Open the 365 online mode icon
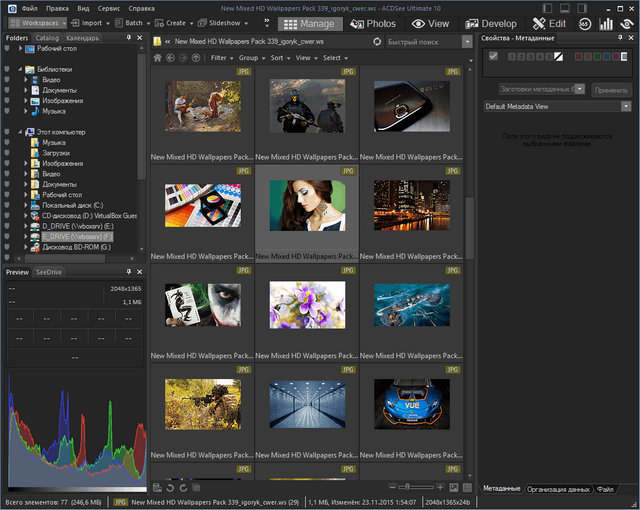640x510 pixels. pyautogui.click(x=585, y=22)
